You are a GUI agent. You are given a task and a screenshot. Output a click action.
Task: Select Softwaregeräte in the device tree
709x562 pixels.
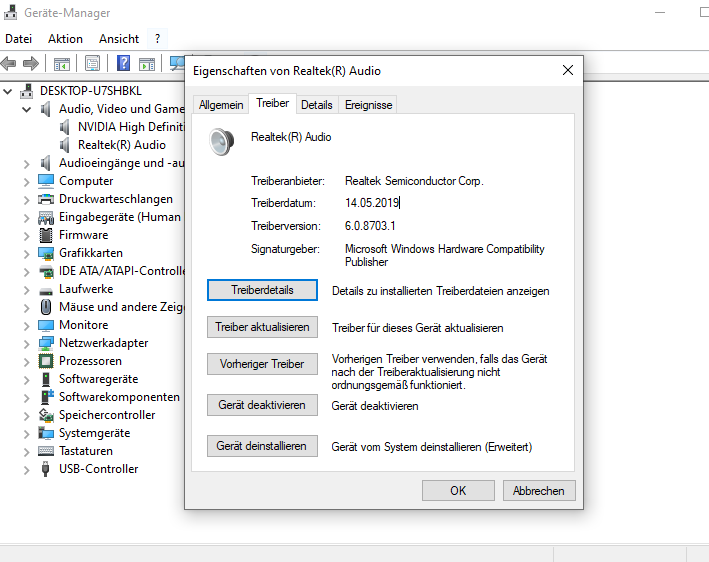coord(99,379)
